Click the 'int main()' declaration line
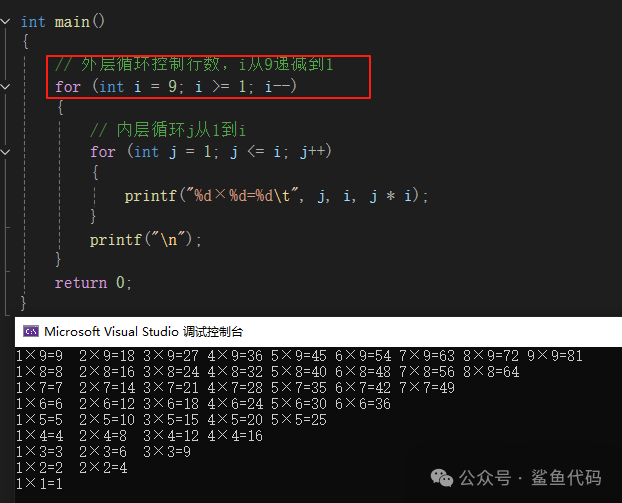 tap(63, 21)
